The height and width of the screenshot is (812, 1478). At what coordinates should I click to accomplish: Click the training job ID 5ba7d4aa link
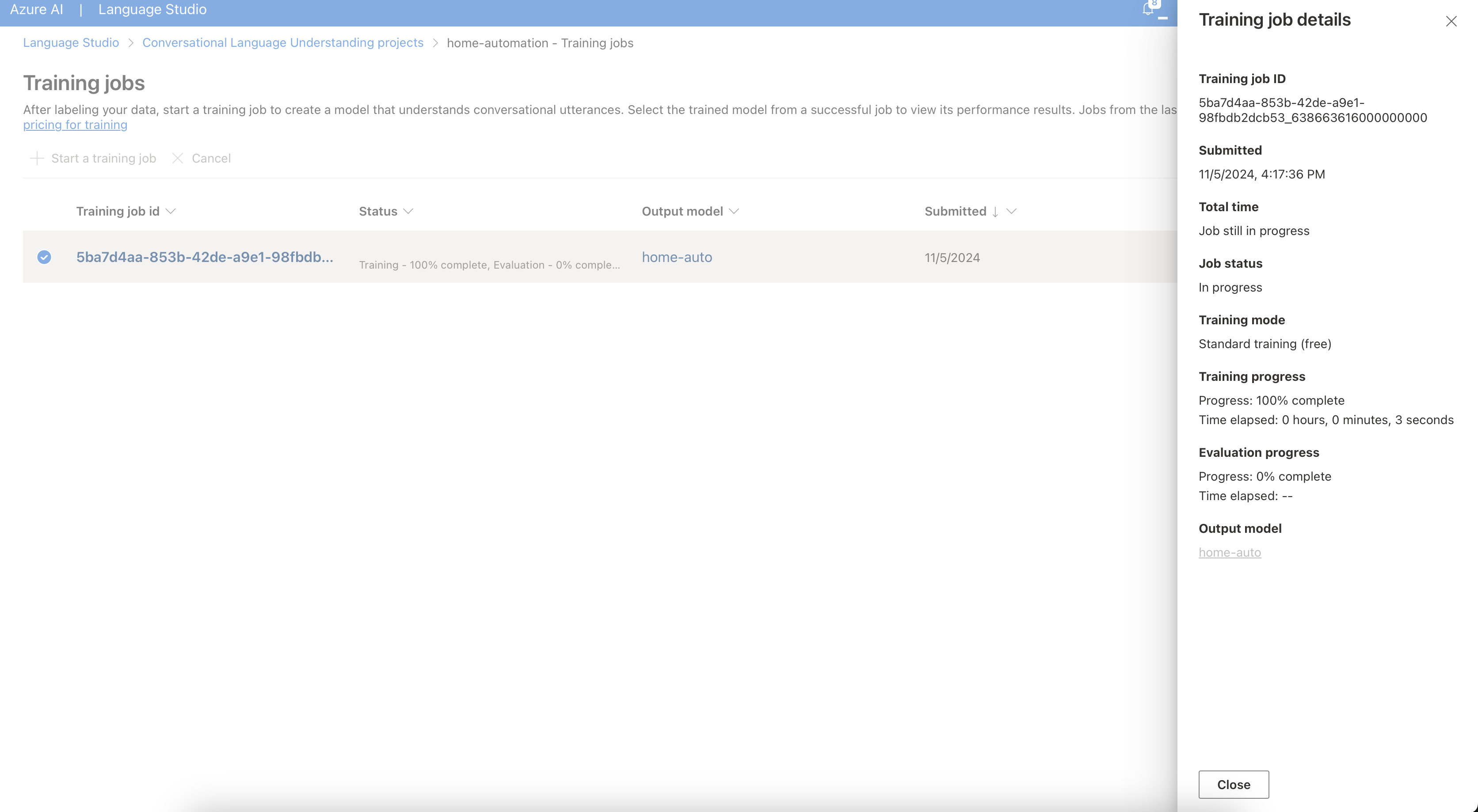[204, 257]
